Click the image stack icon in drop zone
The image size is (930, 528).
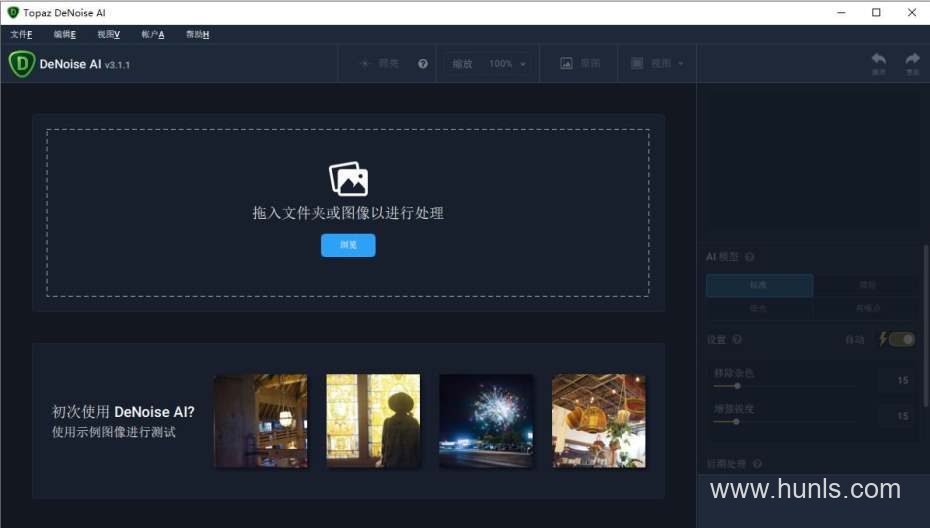(x=349, y=179)
